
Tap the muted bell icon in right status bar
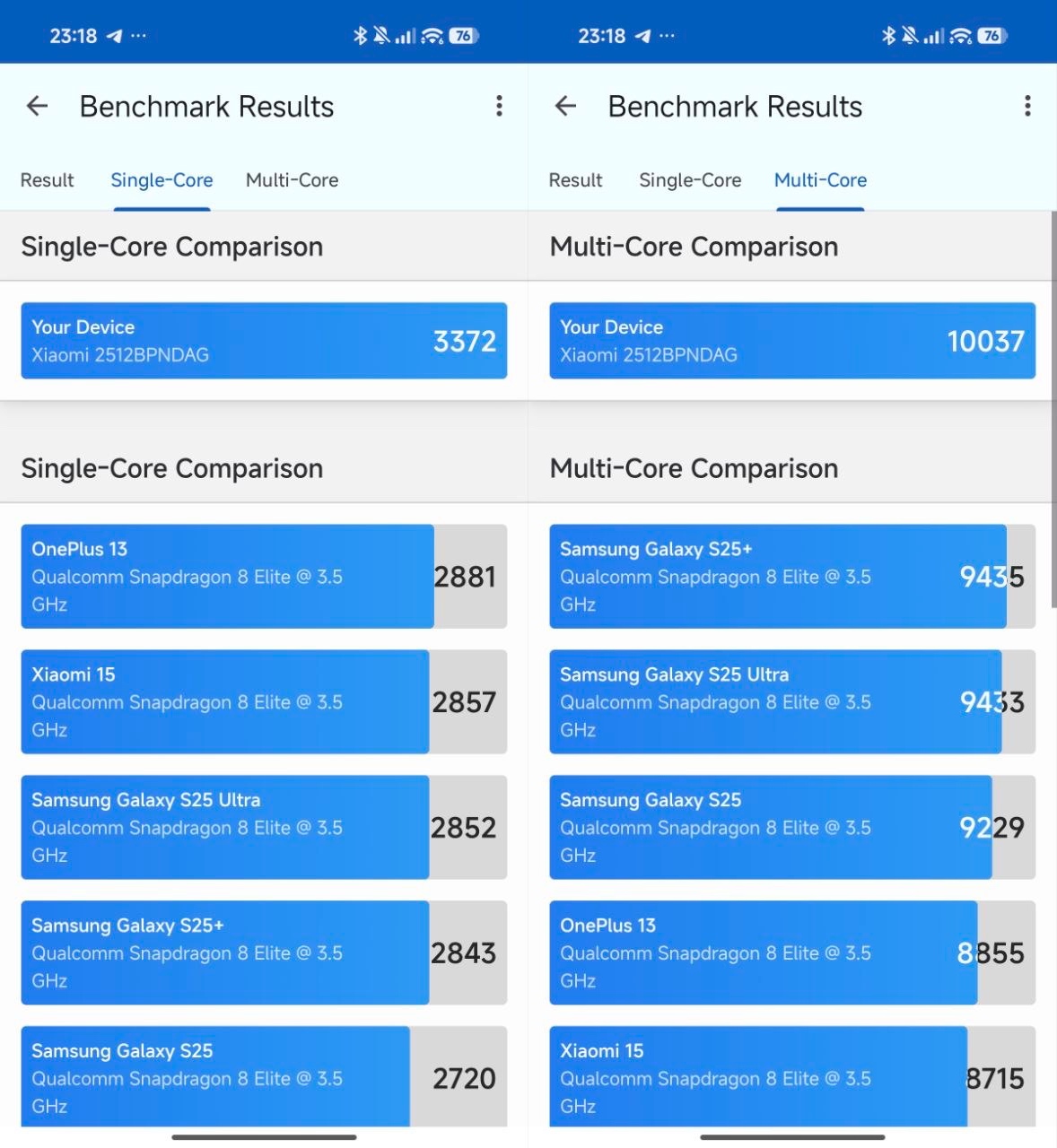coord(910,36)
